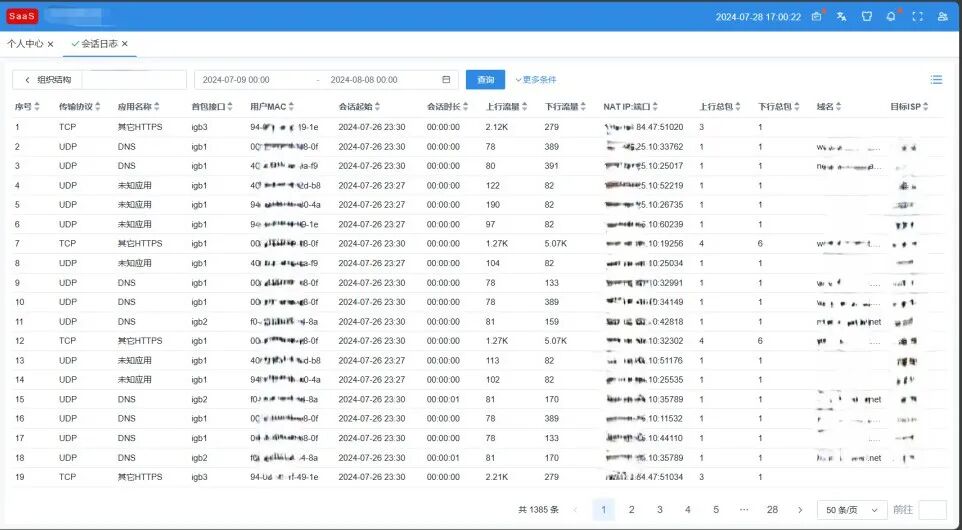Click 190 upload traffic in row 5

pyautogui.click(x=493, y=205)
